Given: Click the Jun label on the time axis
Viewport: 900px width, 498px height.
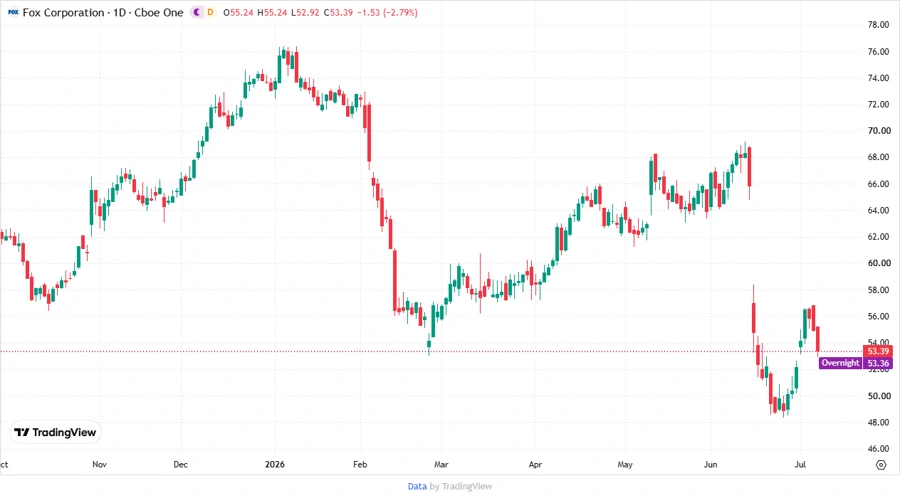Looking at the screenshot, I should [711, 465].
